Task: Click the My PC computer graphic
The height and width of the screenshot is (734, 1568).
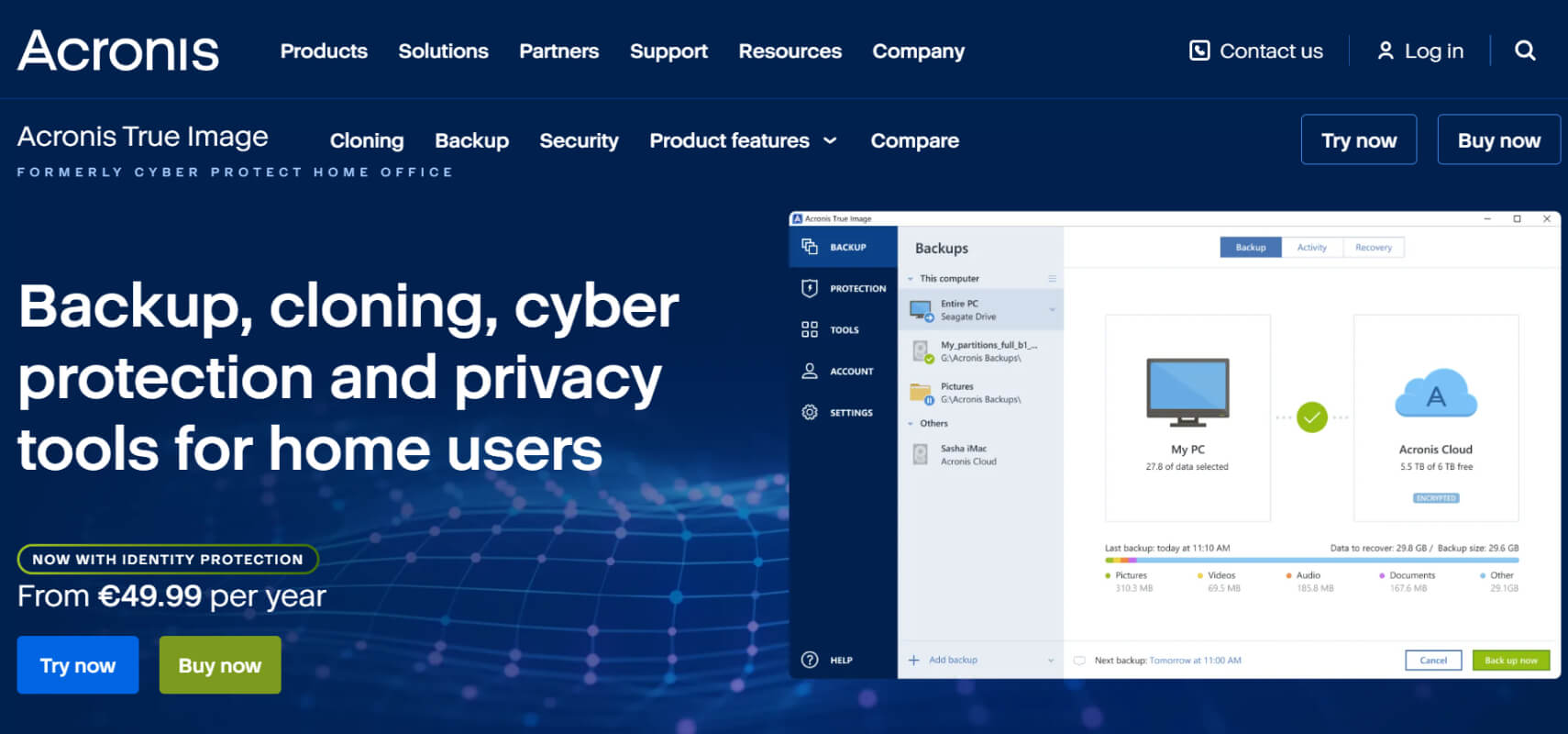Action: (1187, 393)
